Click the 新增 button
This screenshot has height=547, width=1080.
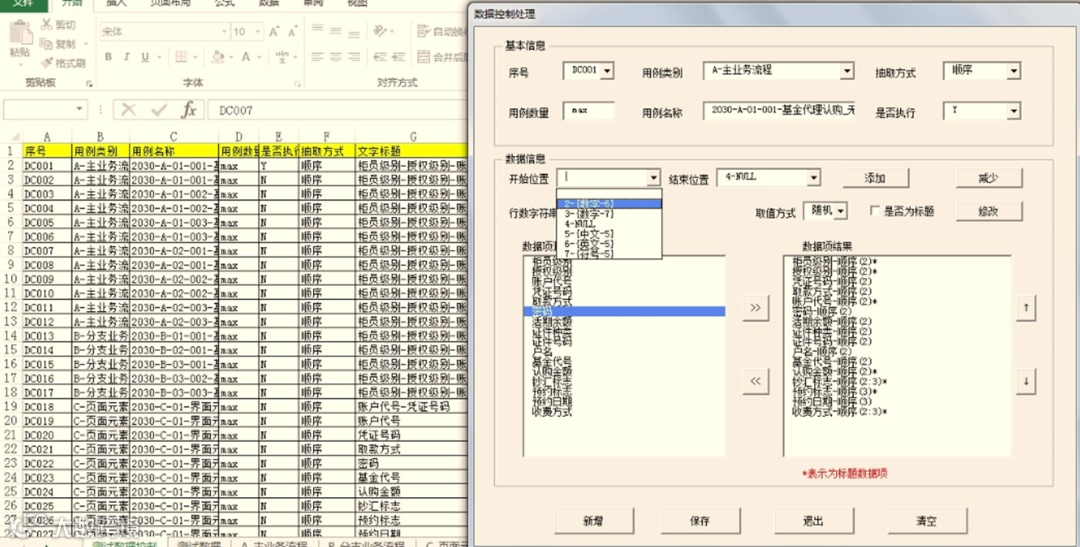click(x=594, y=521)
